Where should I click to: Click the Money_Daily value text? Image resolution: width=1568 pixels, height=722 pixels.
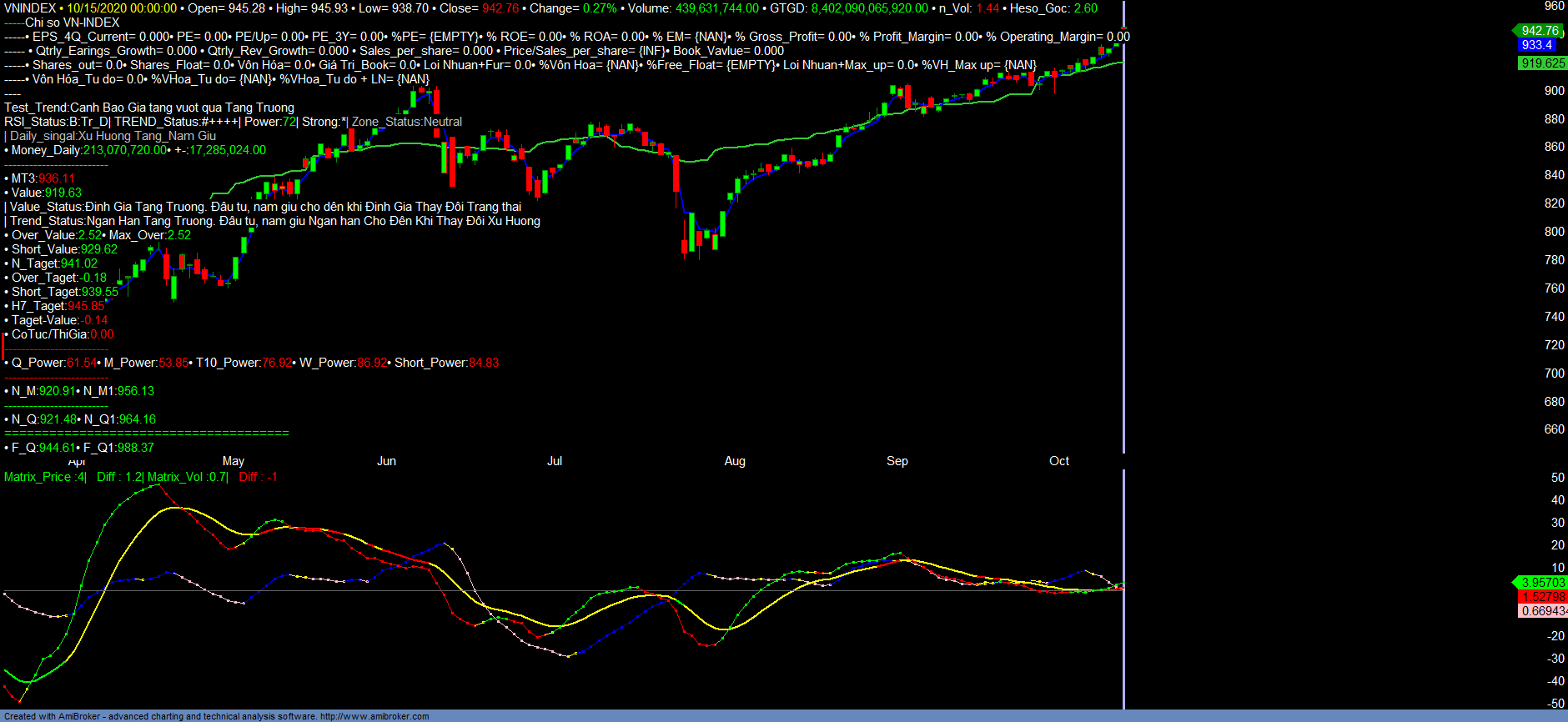tap(125, 150)
